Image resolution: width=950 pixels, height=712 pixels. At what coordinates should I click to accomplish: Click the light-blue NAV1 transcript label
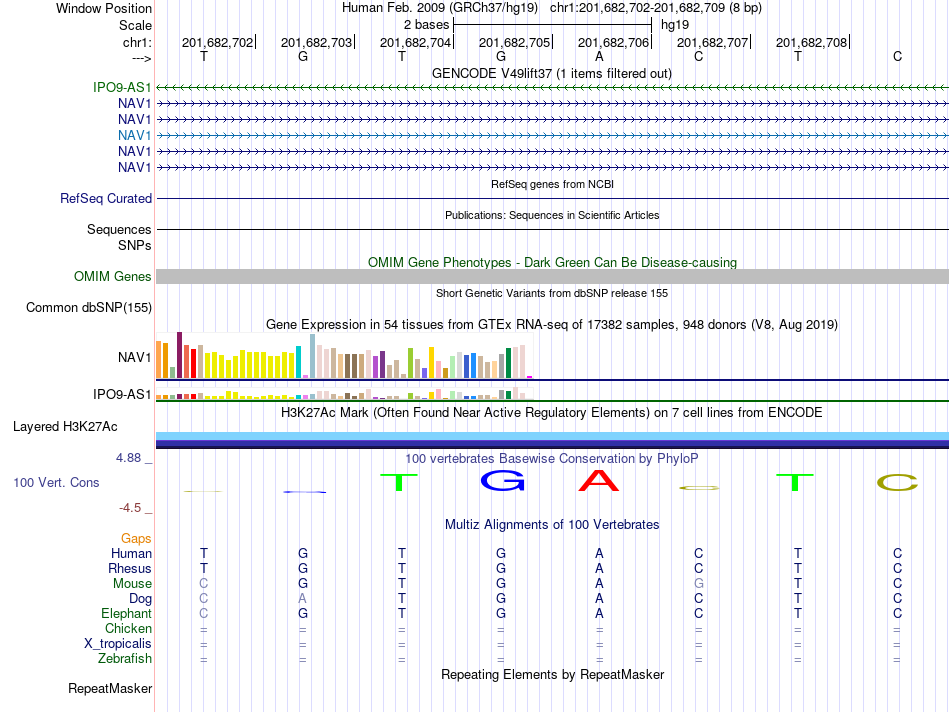(x=135, y=135)
